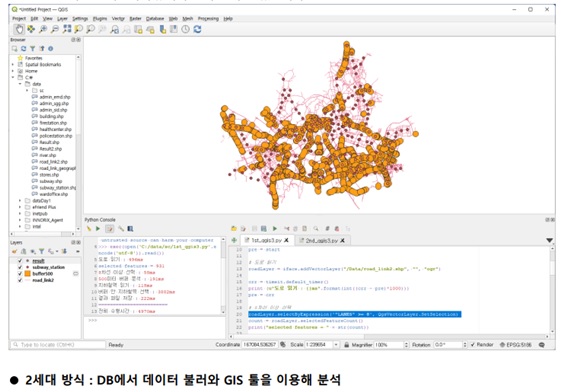Uncheck the subway_station layer visibility
Screen dimensions: 567x392
coord(20,267)
